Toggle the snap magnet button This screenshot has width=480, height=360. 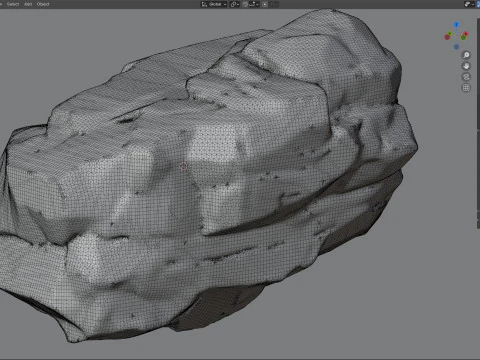point(245,4)
